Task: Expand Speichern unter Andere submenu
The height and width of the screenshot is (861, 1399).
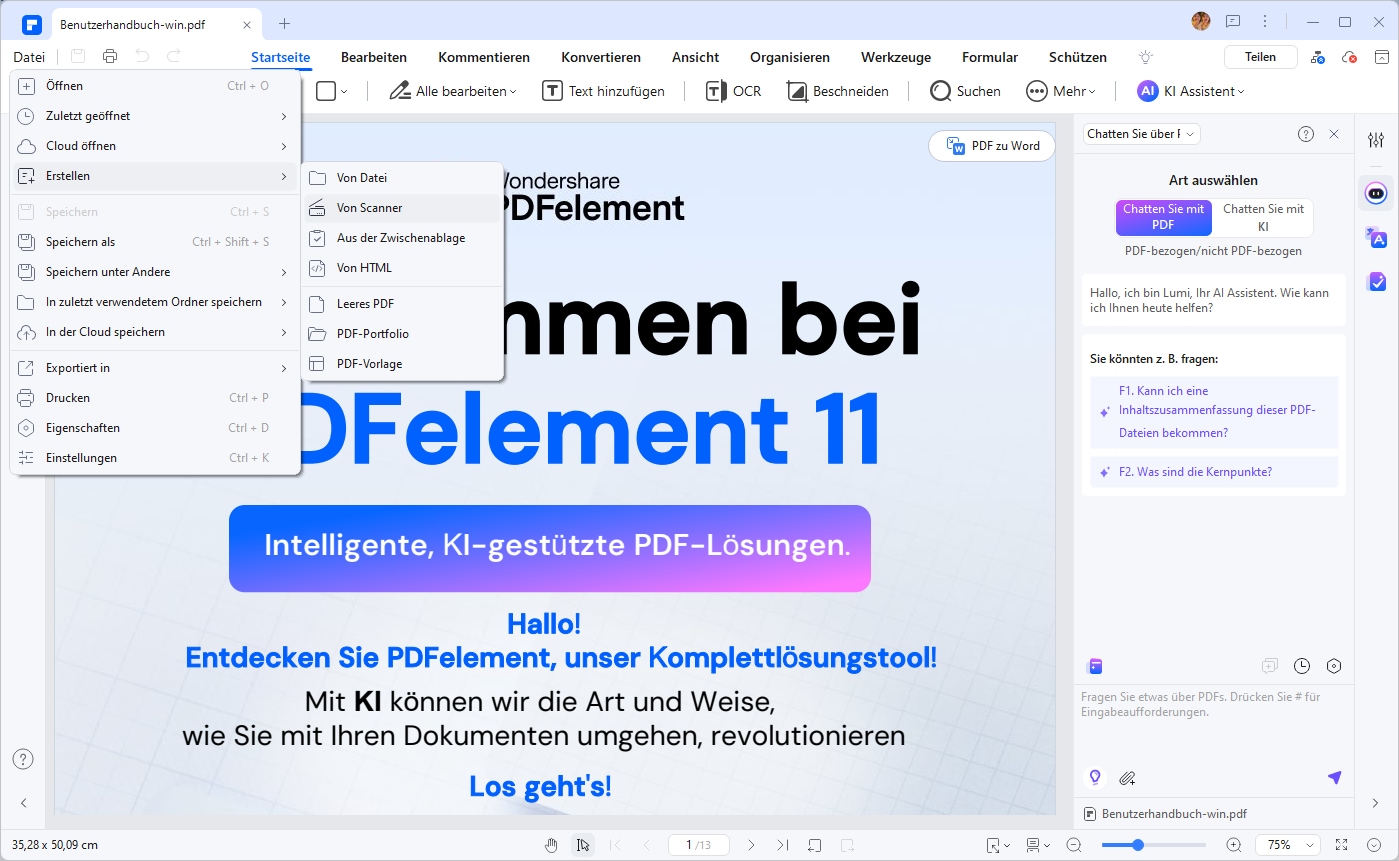Action: coord(154,272)
